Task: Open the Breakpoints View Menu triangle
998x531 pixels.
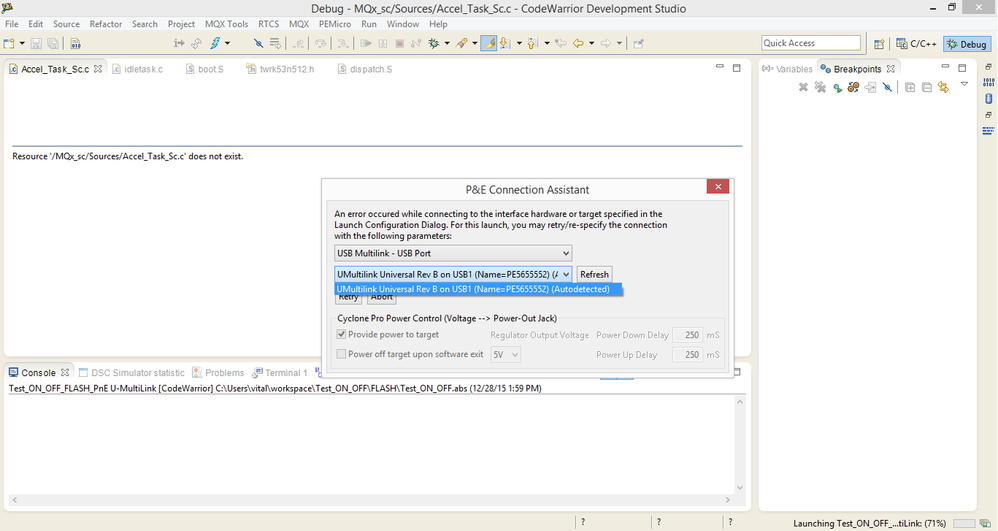Action: point(964,85)
